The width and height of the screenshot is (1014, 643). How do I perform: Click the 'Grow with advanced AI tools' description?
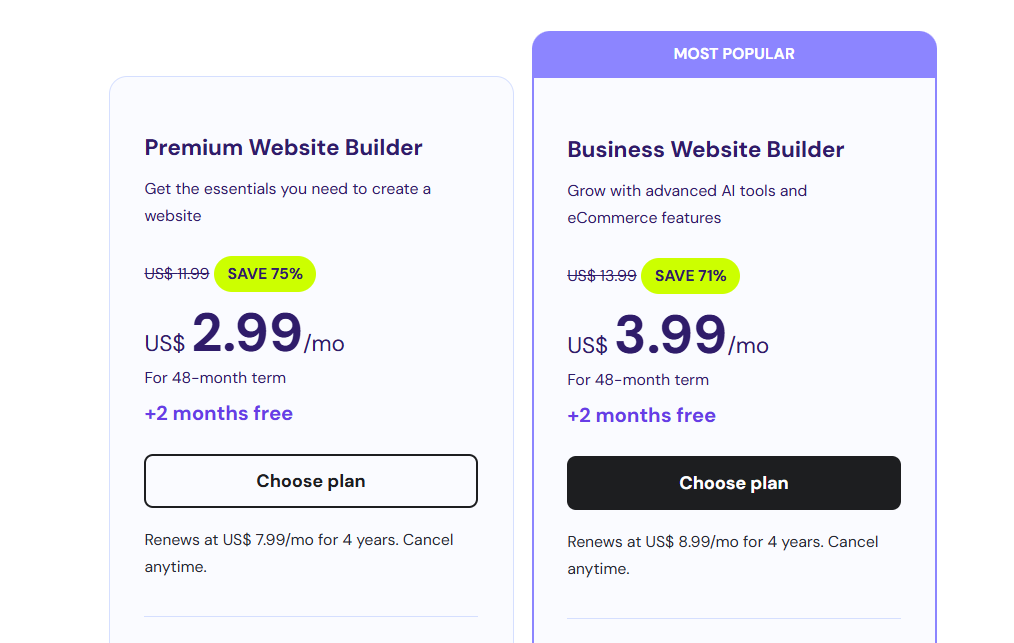[x=687, y=204]
